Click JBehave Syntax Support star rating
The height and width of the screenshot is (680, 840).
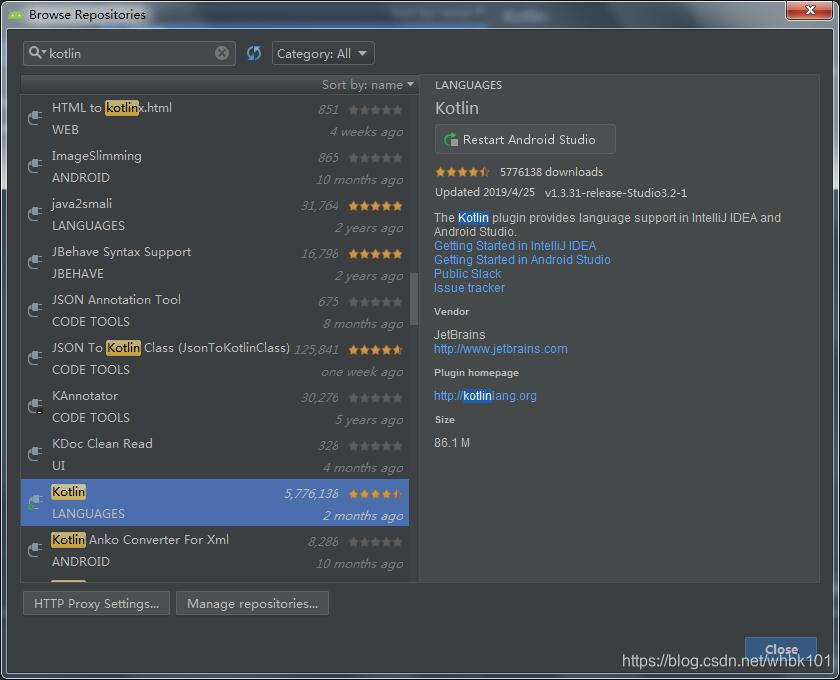tap(375, 254)
